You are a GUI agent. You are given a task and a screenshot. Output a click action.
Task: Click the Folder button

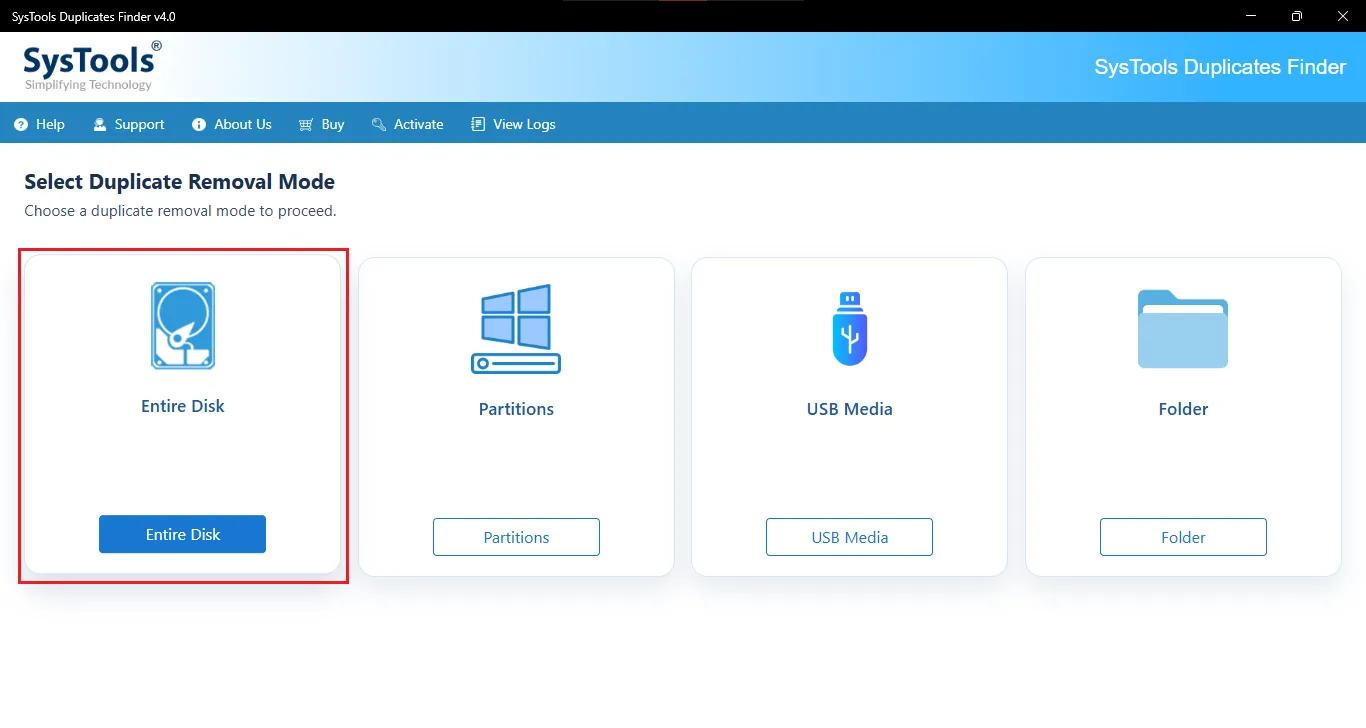[x=1183, y=537]
